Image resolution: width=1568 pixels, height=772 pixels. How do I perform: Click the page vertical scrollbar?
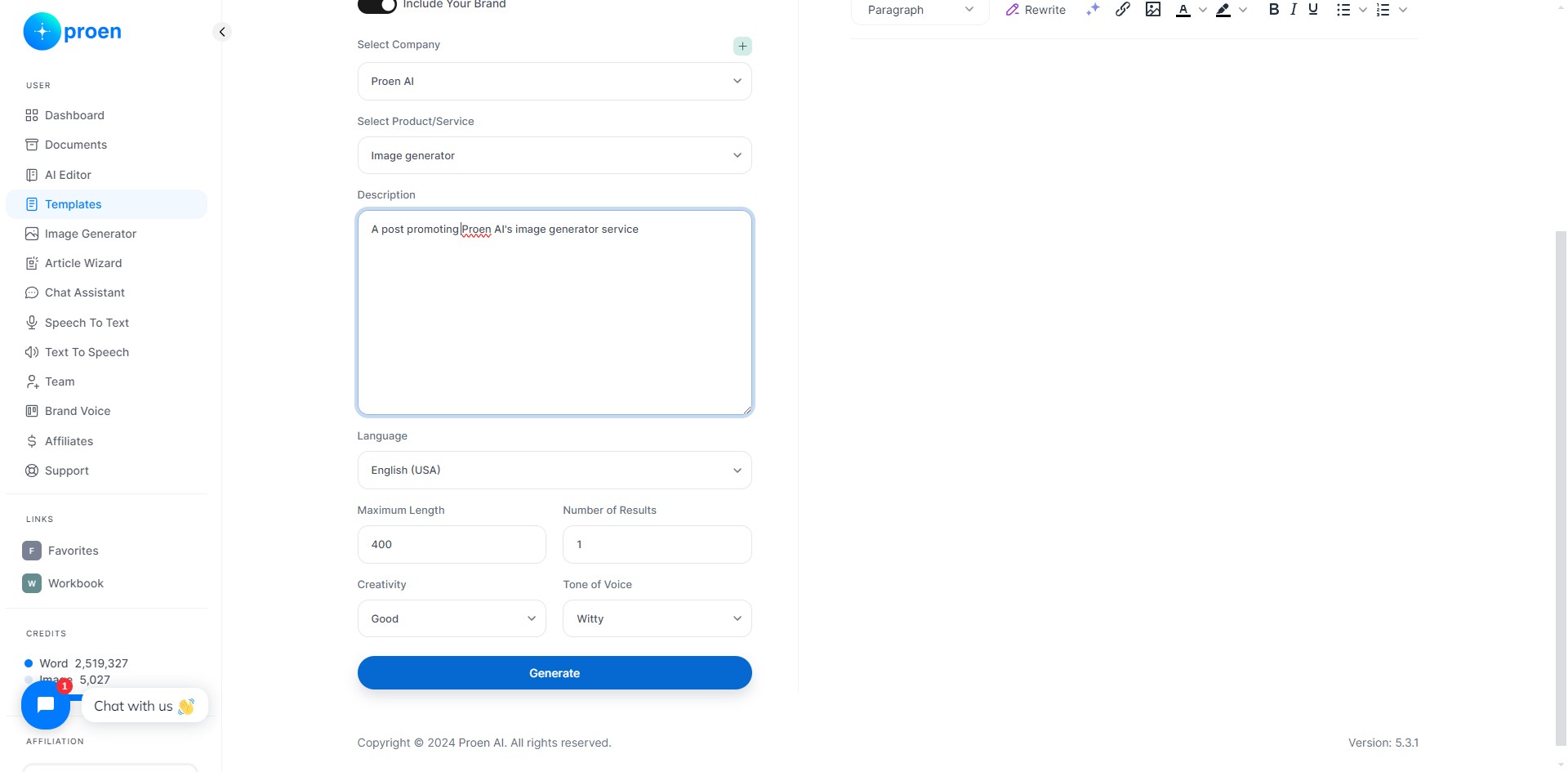tap(1561, 489)
